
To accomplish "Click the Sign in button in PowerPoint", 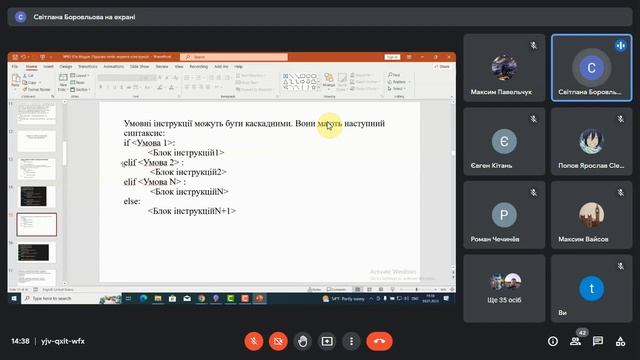I will 392,57.
